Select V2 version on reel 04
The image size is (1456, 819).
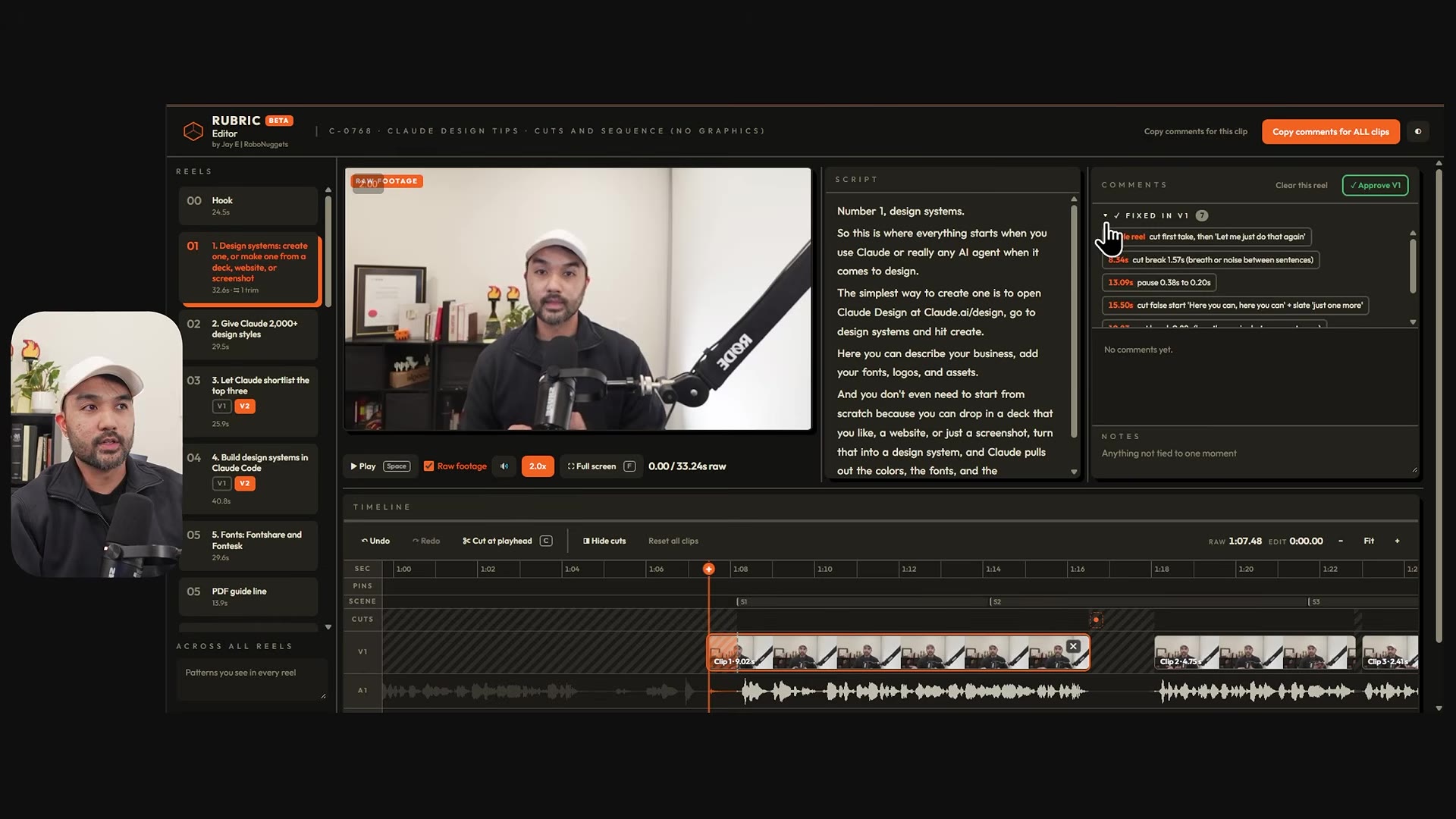click(244, 484)
